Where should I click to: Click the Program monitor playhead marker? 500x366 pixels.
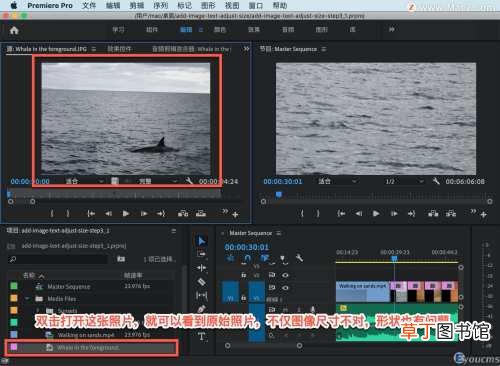pyautogui.click(x=279, y=195)
